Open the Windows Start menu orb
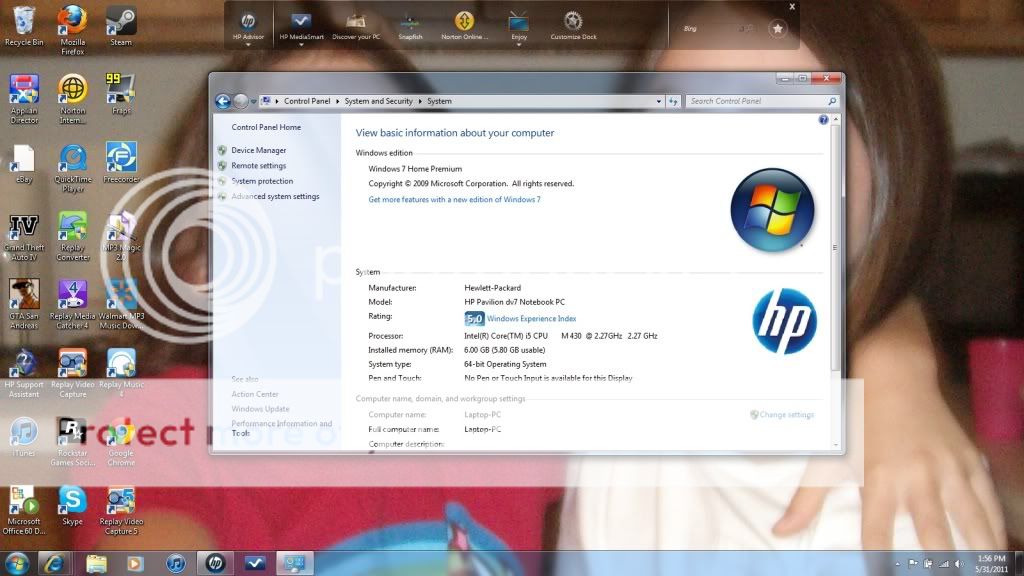Screen dimensions: 1024x576 point(17,563)
